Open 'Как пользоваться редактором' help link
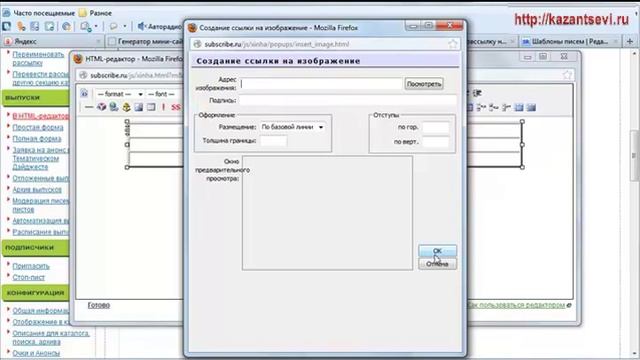Image resolution: width=640 pixels, height=360 pixels. tap(516, 305)
